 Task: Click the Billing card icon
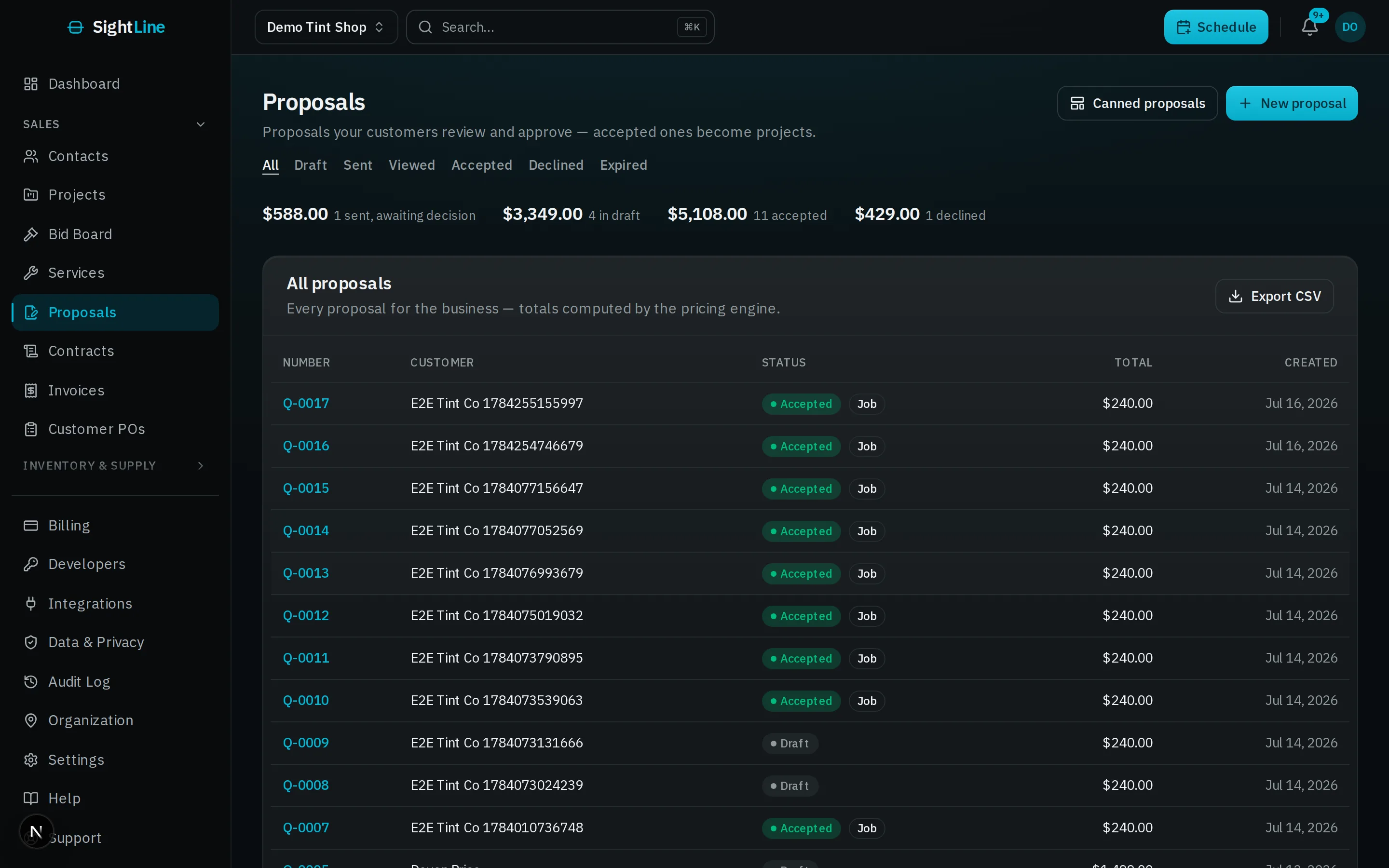coord(31,525)
